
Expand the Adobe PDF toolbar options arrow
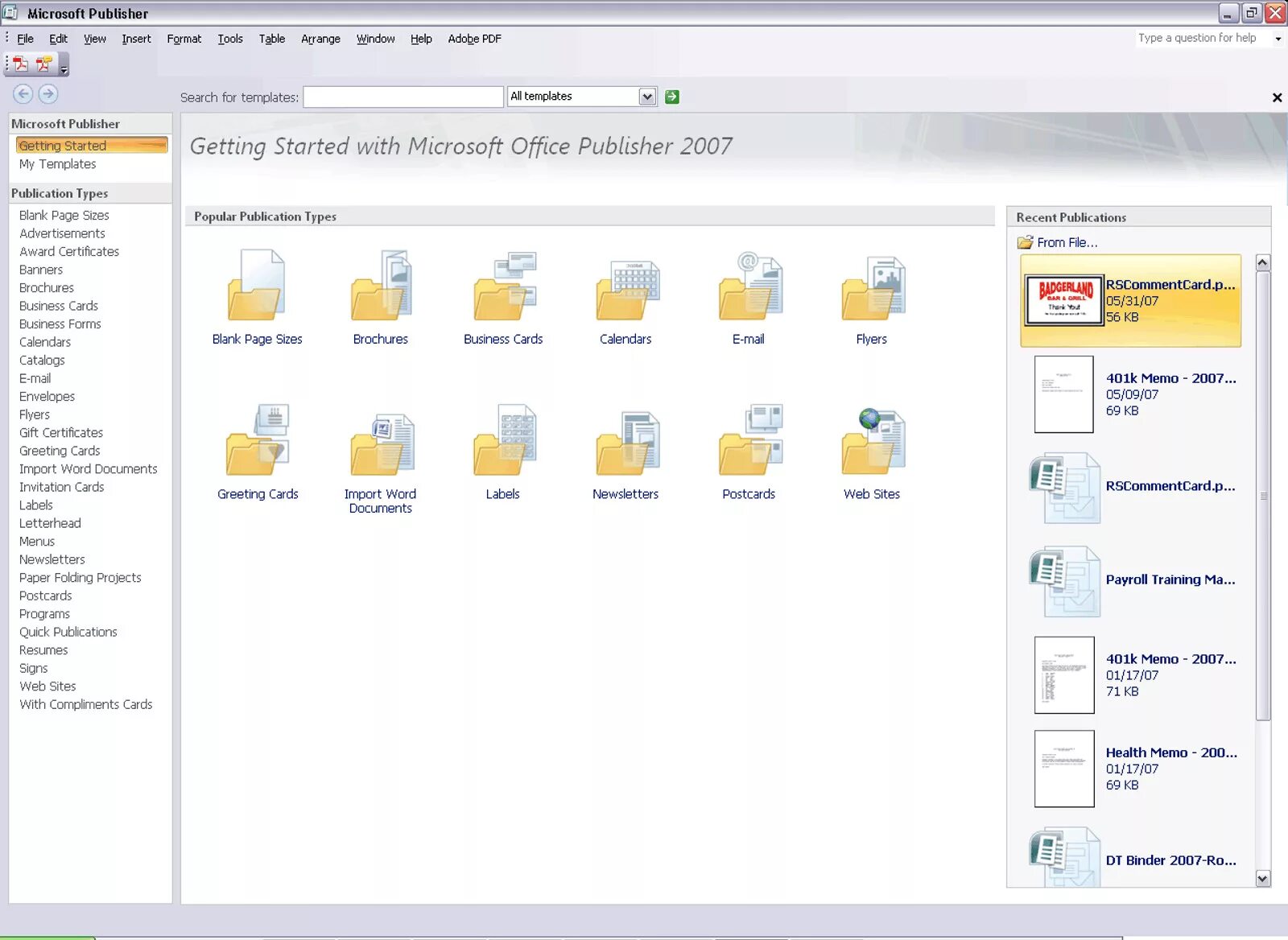[x=64, y=66]
